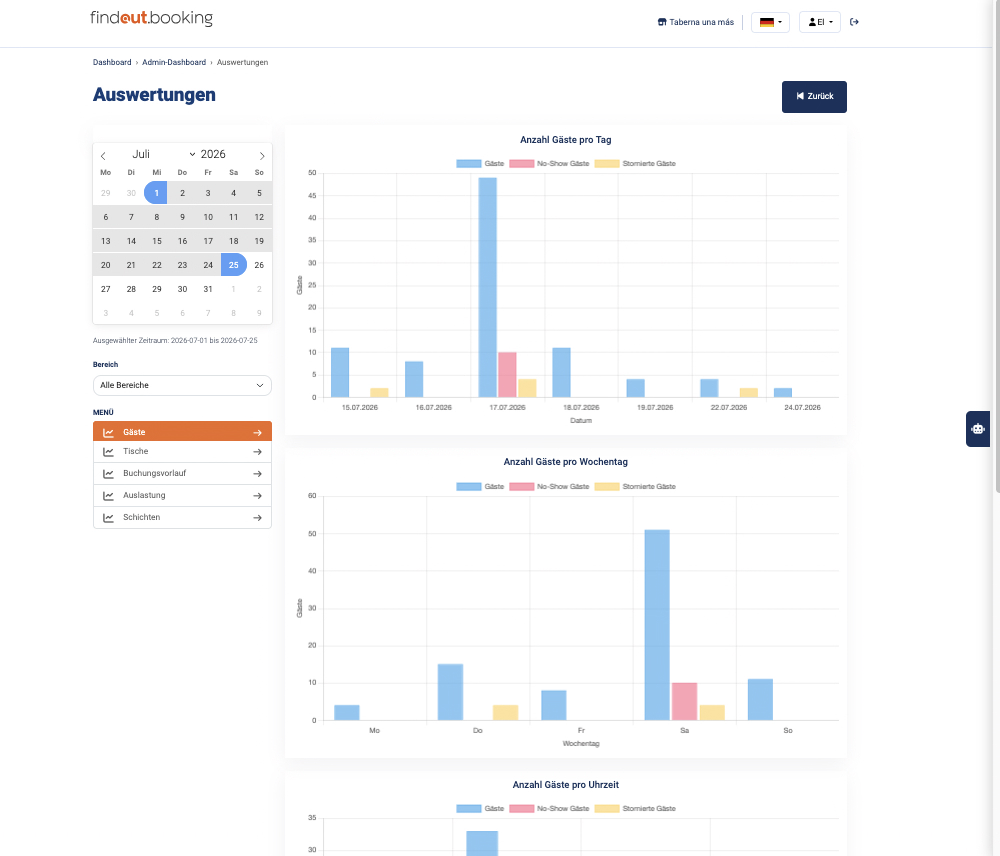Toggle Gäste legend in pro Tag chart

(480, 164)
